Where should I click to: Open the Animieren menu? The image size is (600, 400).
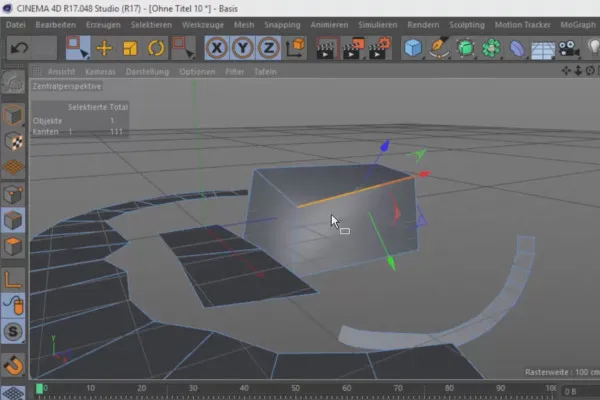329,25
